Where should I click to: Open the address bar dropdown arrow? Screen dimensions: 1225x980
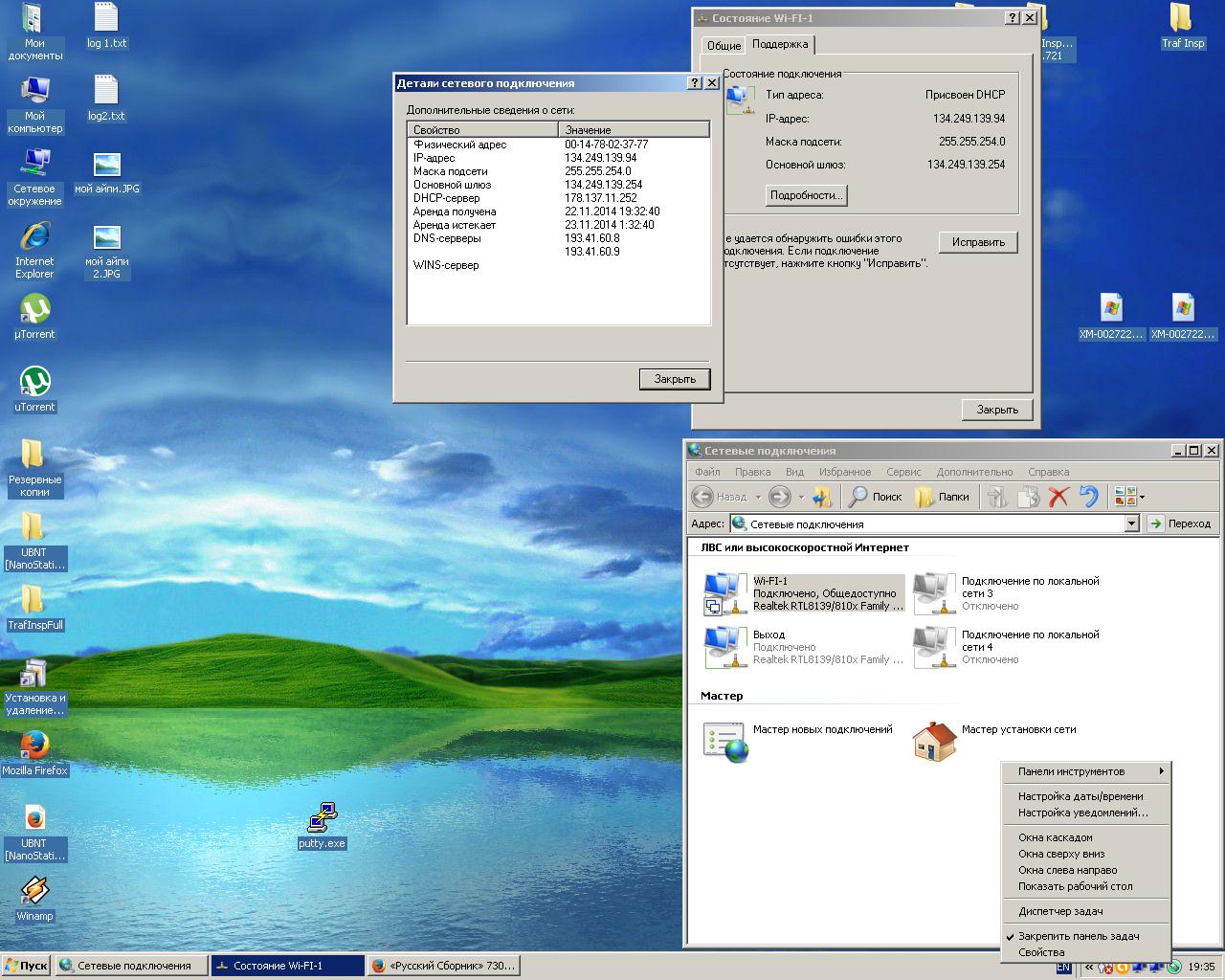pyautogui.click(x=1131, y=523)
